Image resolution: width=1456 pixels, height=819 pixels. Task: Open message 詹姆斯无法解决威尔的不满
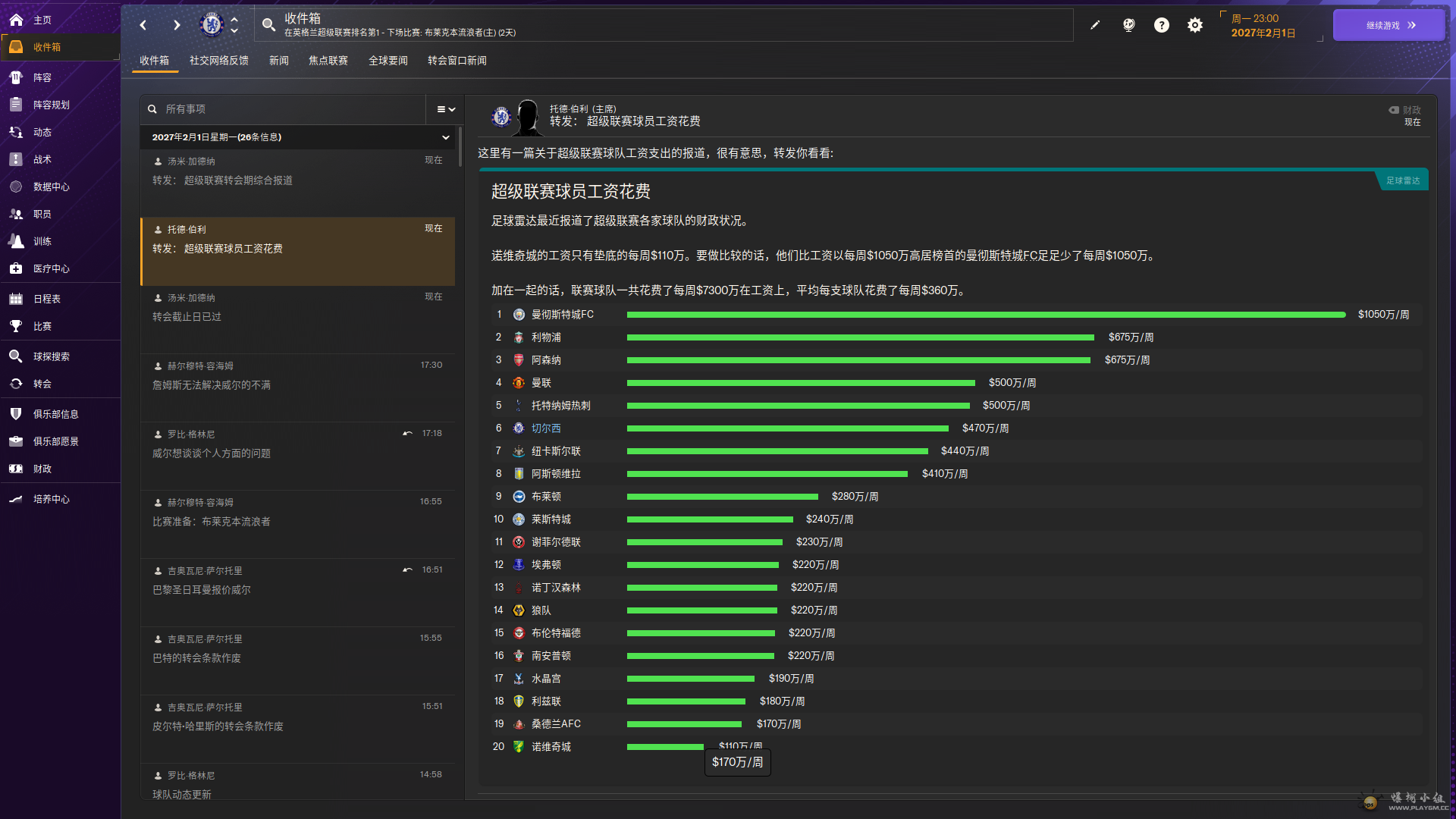point(298,388)
